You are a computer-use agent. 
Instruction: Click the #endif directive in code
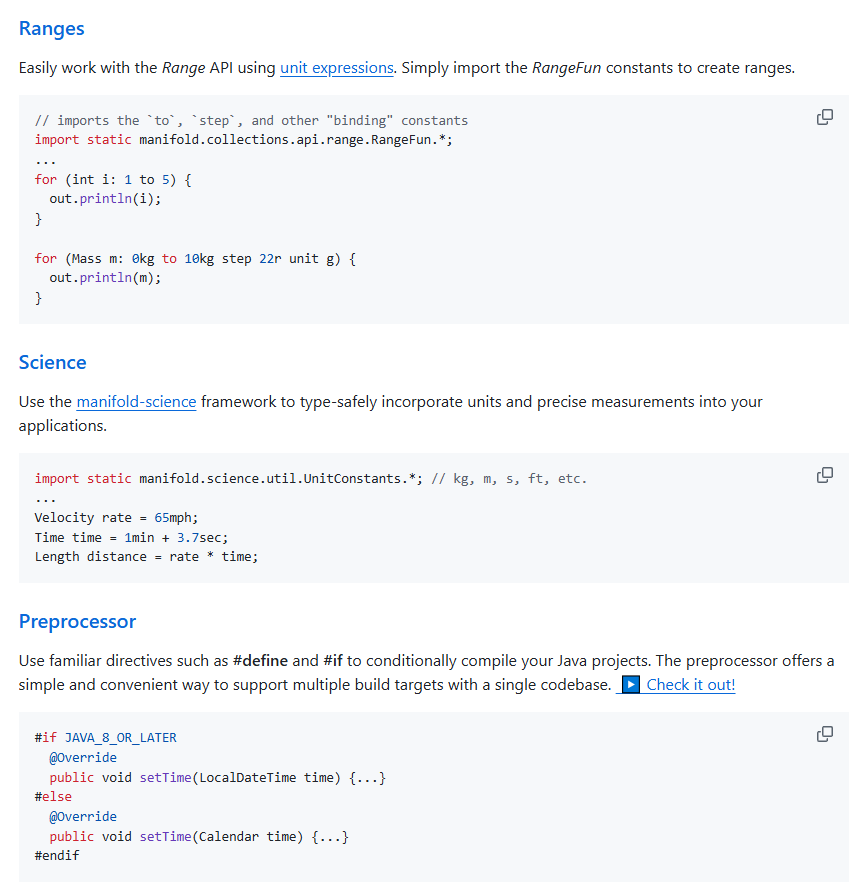point(57,856)
